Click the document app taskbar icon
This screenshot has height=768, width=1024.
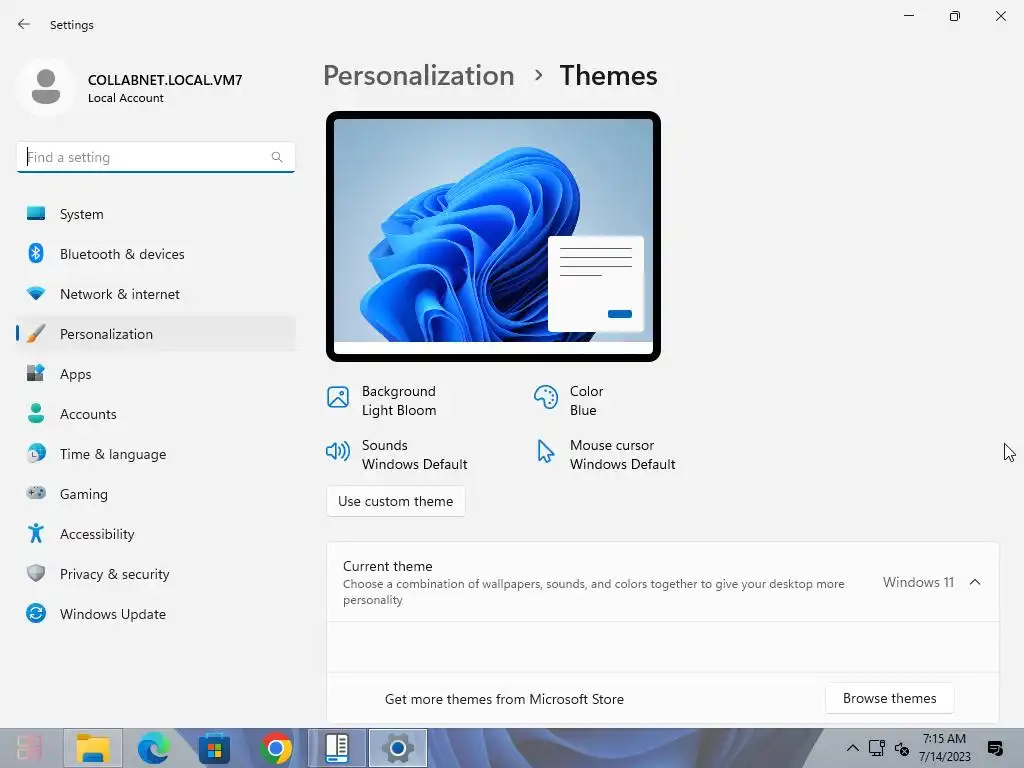point(337,748)
